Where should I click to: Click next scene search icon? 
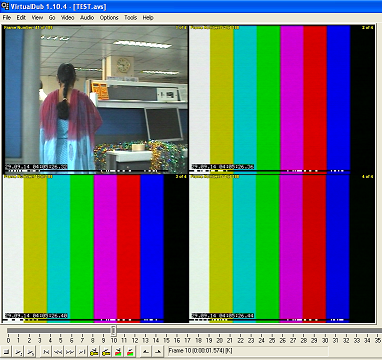(130, 351)
